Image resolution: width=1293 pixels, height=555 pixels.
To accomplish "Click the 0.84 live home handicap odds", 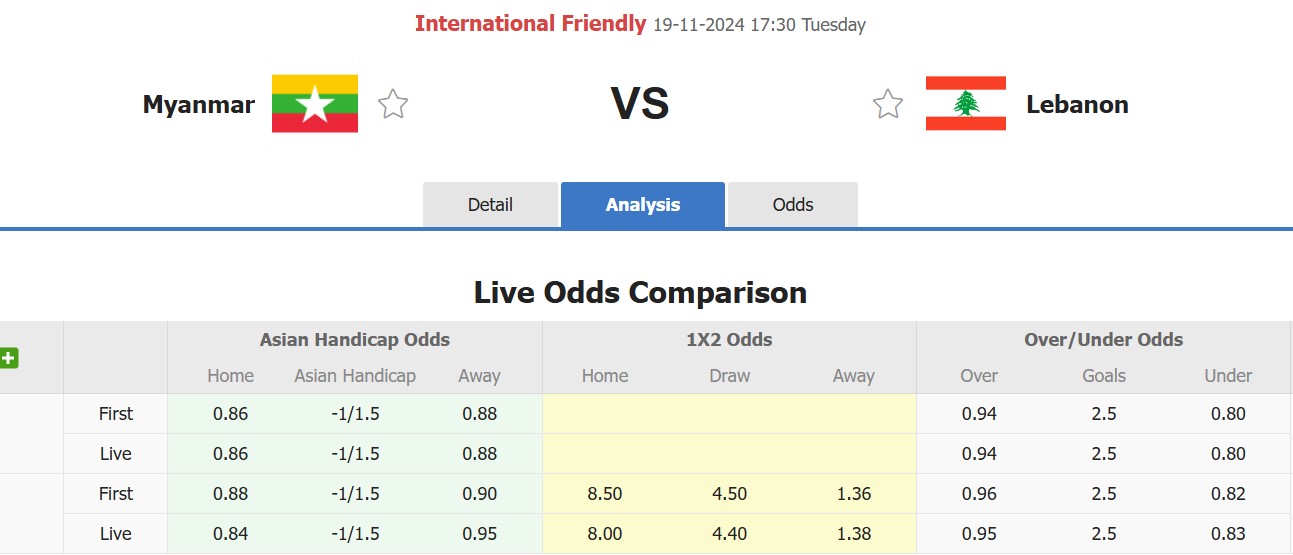I will coord(230,534).
